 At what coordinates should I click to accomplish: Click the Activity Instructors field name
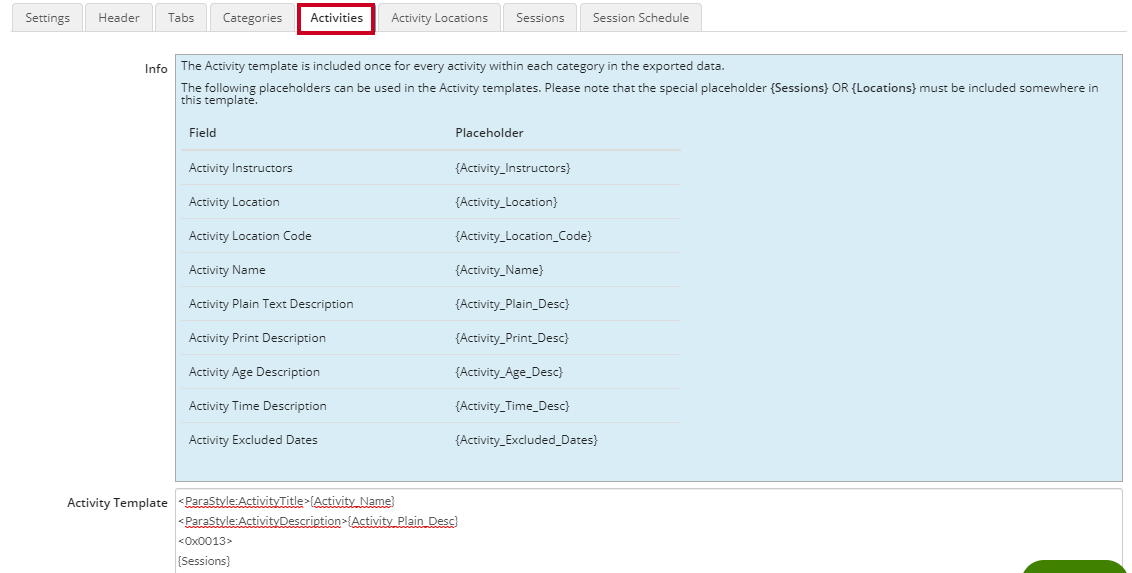tap(240, 167)
